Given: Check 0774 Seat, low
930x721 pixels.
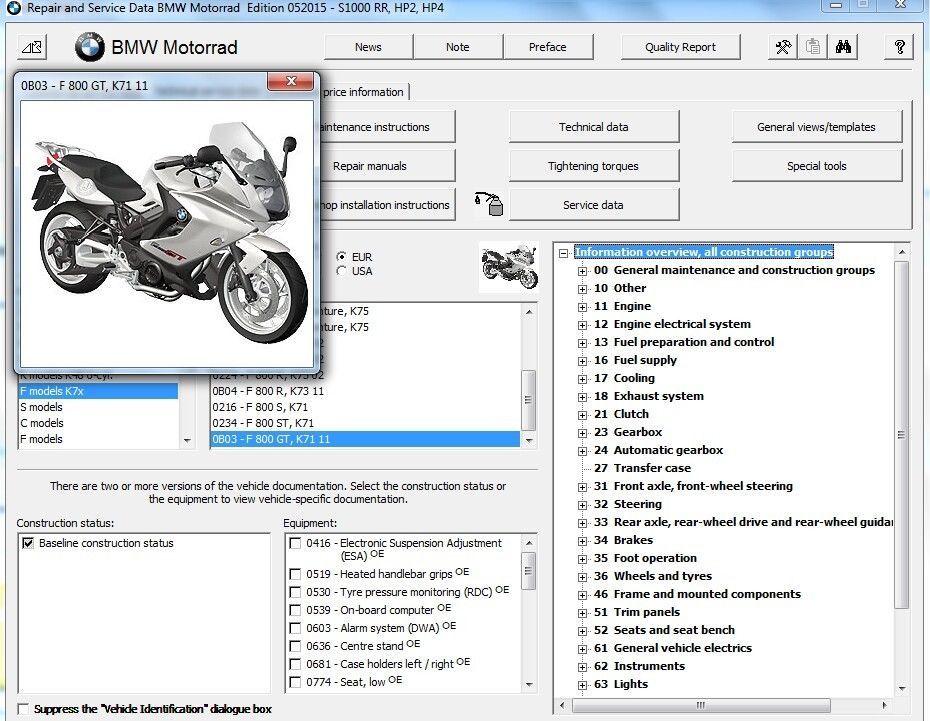Looking at the screenshot, I should pos(295,682).
